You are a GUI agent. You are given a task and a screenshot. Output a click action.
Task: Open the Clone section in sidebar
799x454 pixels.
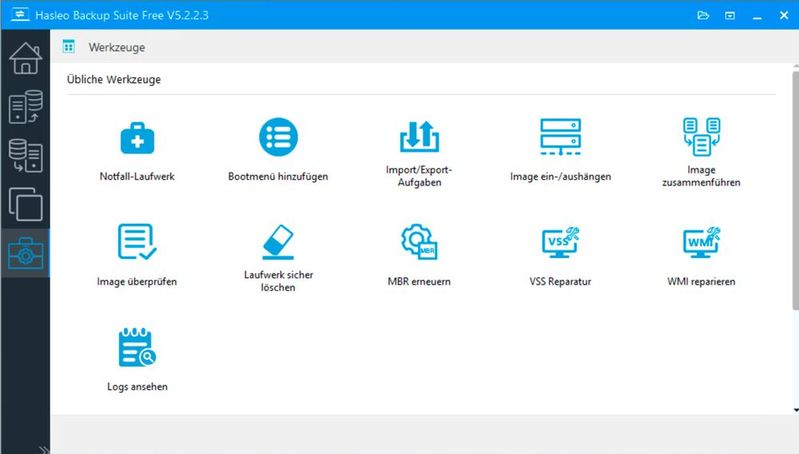[x=25, y=204]
